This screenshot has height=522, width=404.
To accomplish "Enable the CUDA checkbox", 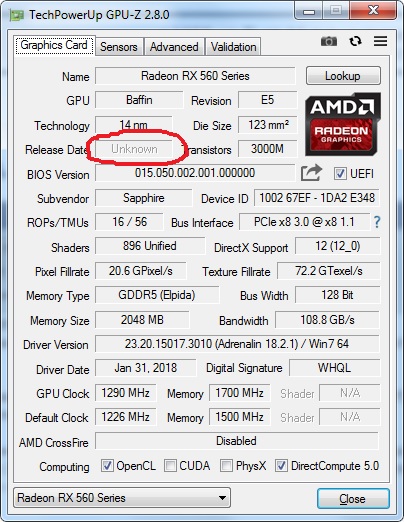I will [170, 466].
